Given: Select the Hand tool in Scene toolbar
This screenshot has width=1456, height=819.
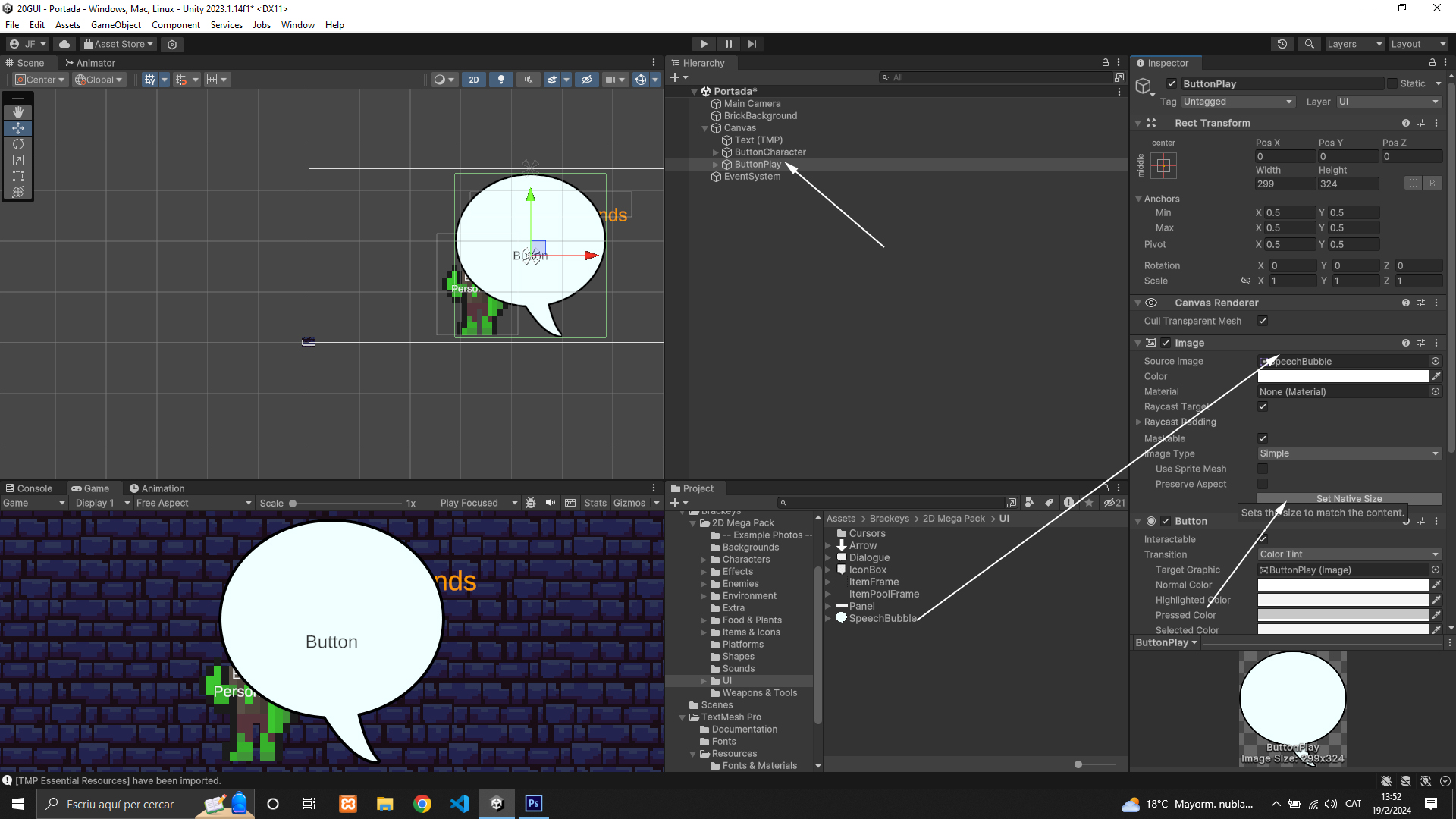Looking at the screenshot, I should [18, 112].
